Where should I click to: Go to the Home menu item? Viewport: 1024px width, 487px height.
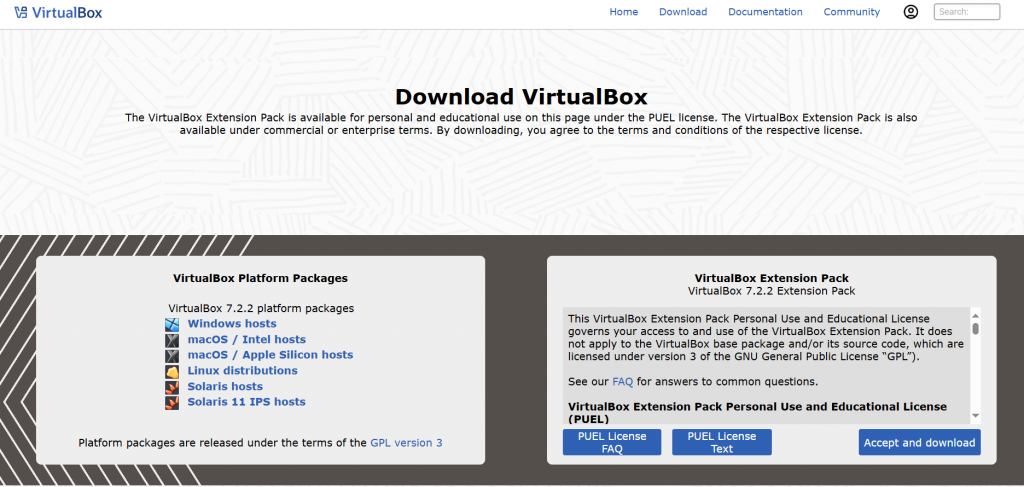tap(624, 12)
